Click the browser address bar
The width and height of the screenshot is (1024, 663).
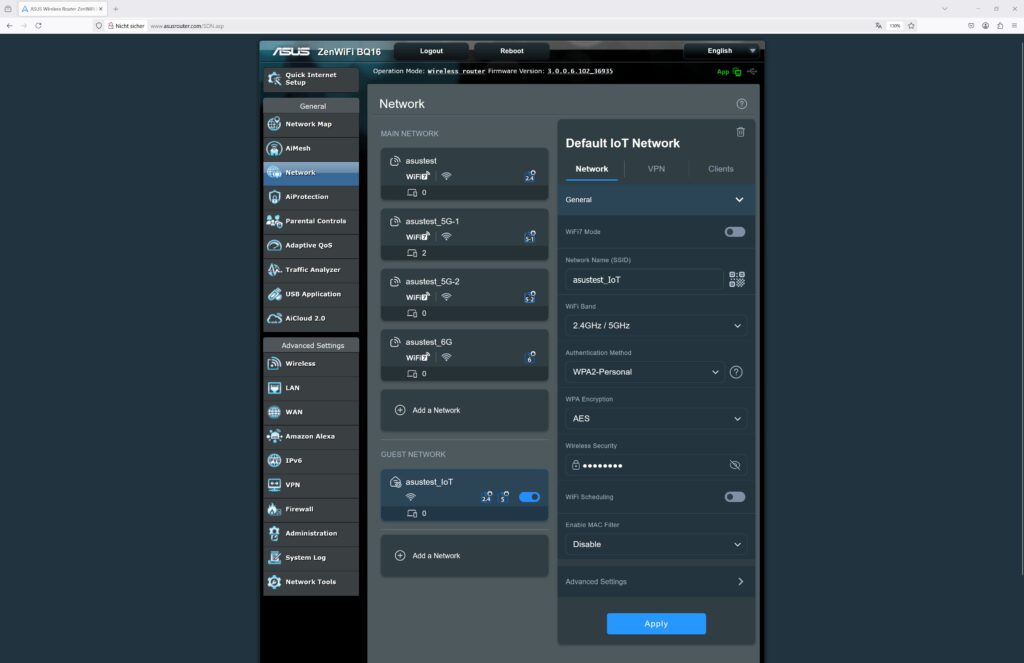(x=483, y=25)
